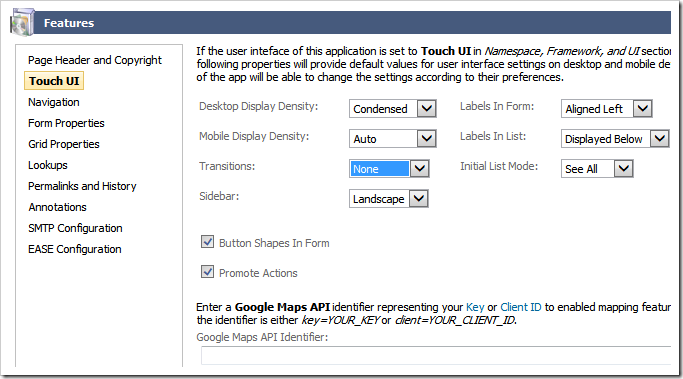Click the Features header icon
Viewport: 683px width, 379px height.
coord(22,22)
